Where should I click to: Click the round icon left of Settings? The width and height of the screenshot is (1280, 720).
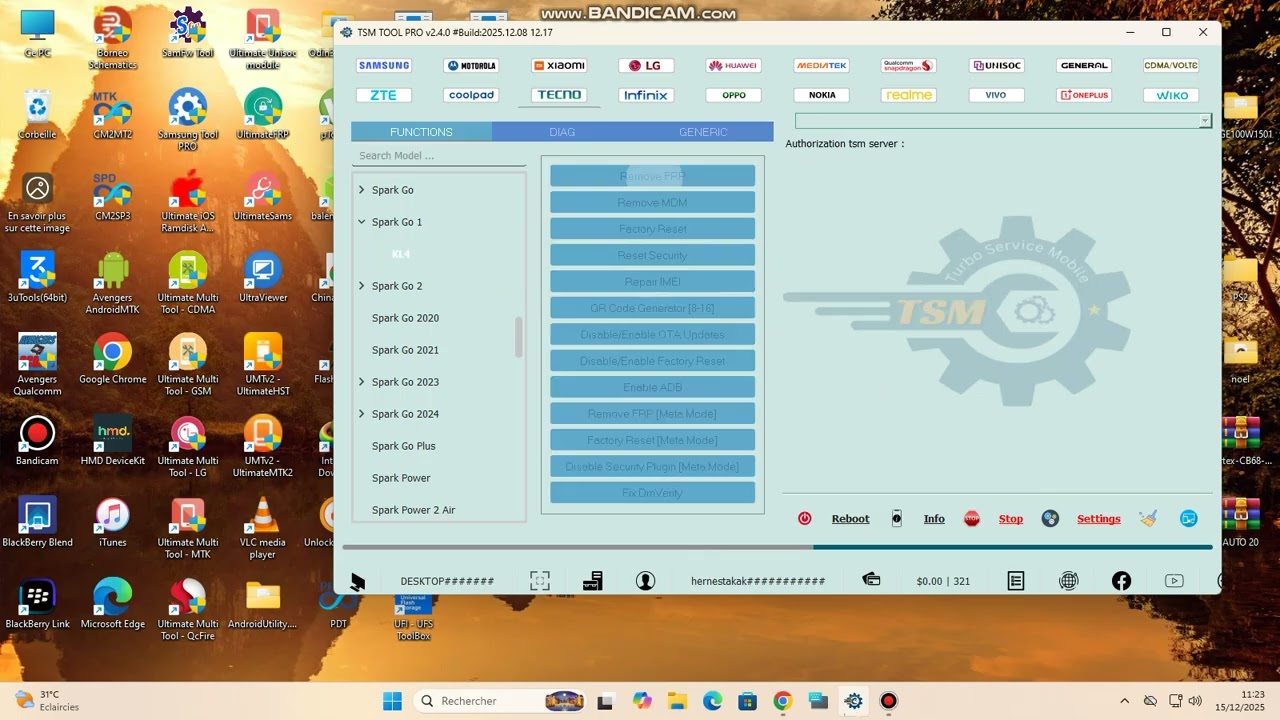click(x=1050, y=519)
